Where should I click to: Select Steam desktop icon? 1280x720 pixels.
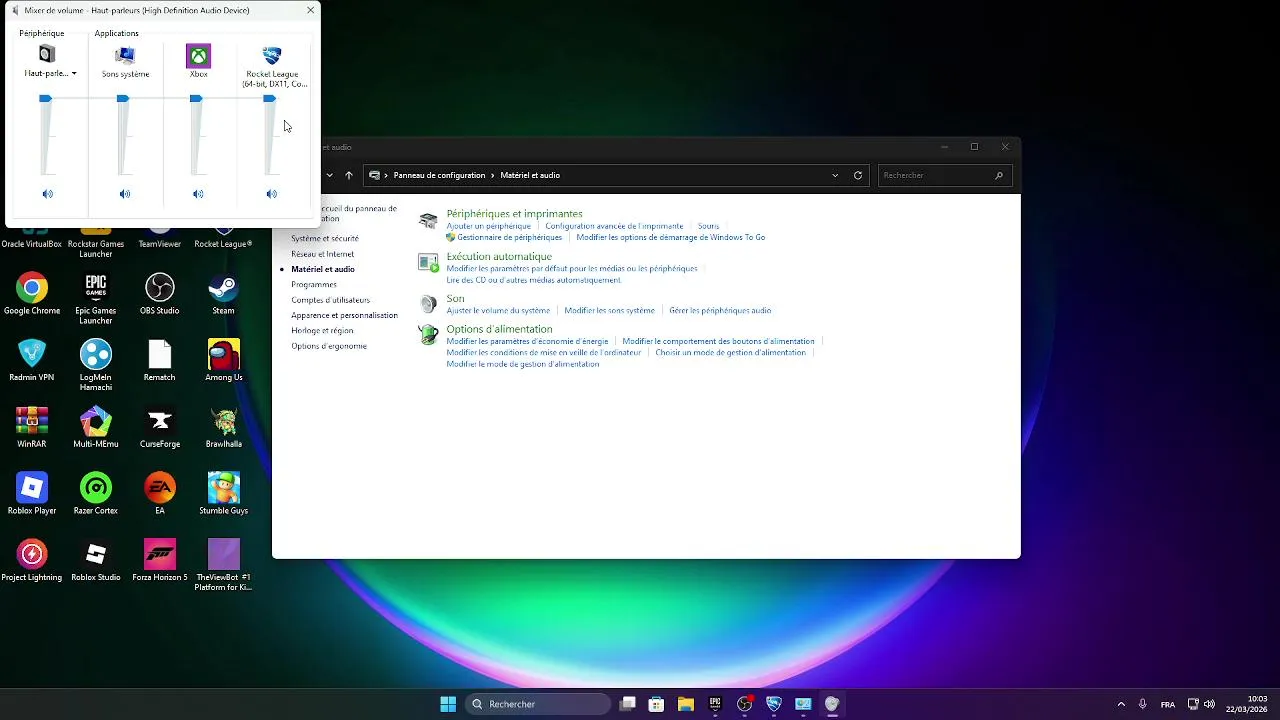tap(224, 295)
